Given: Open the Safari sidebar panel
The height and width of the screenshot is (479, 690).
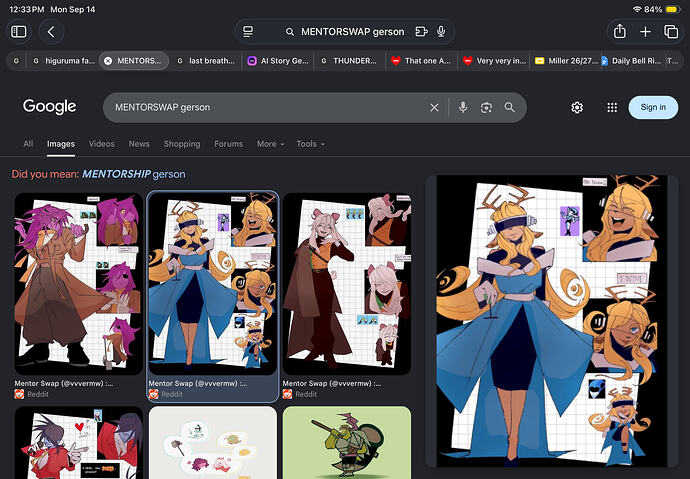Looking at the screenshot, I should coord(18,32).
